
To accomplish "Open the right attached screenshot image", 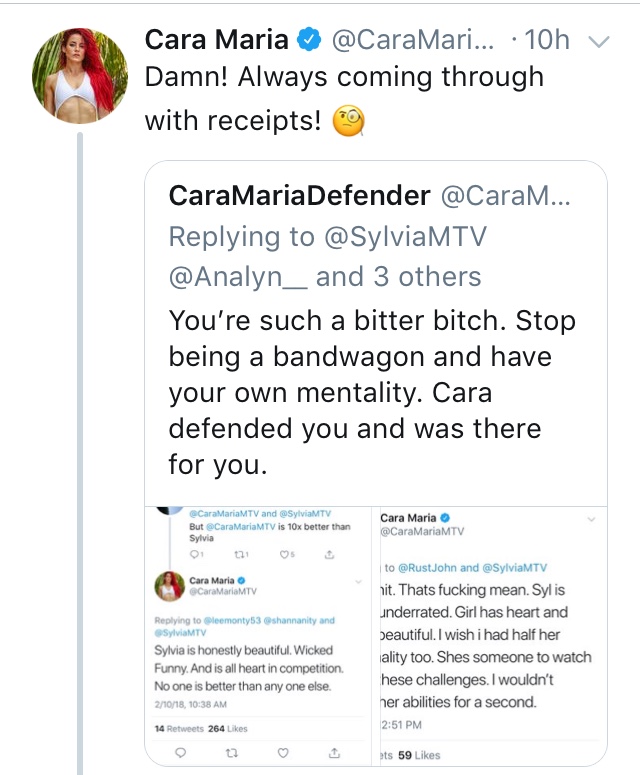I will [x=490, y=636].
